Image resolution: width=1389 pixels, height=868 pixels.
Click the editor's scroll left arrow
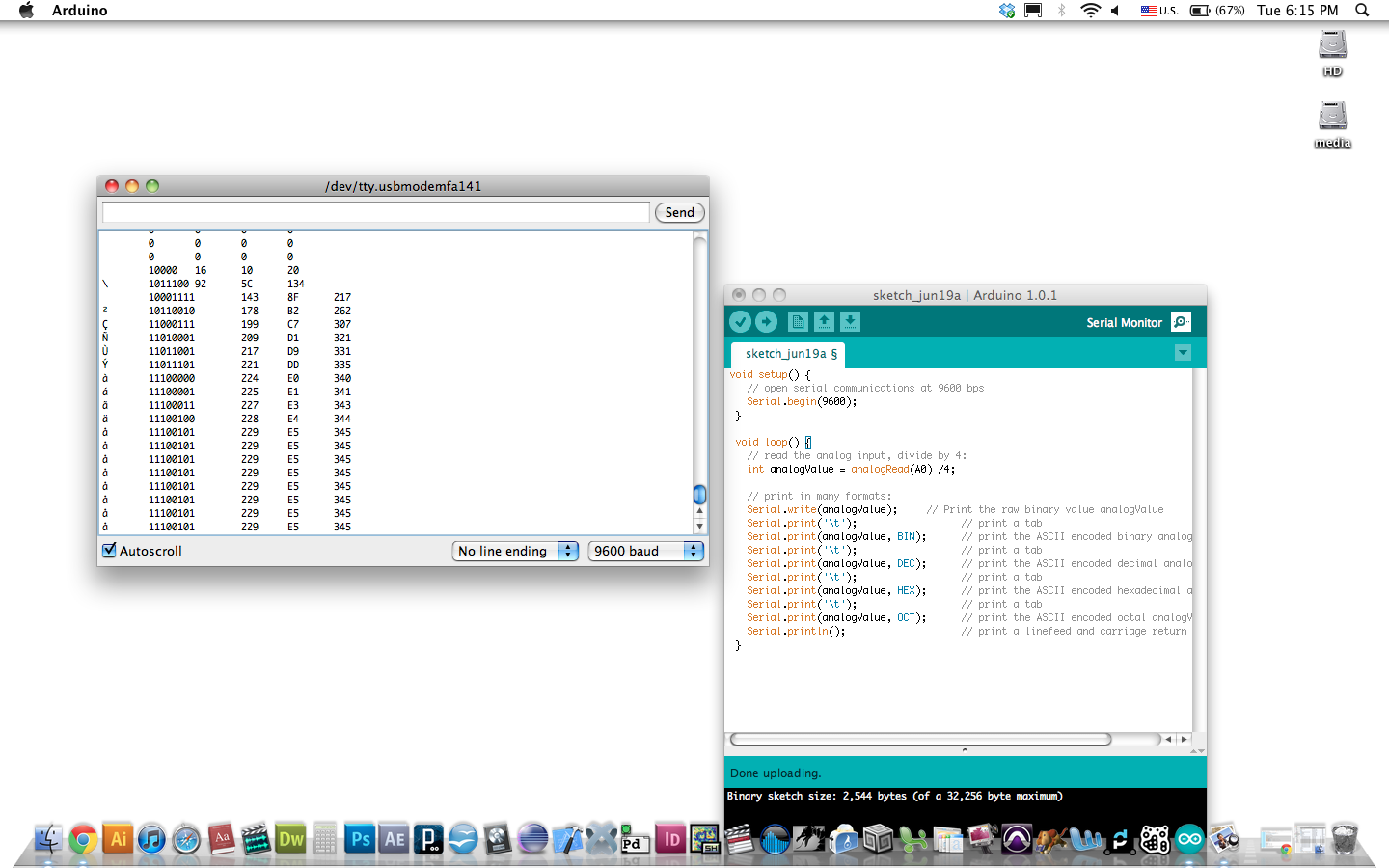[1168, 739]
